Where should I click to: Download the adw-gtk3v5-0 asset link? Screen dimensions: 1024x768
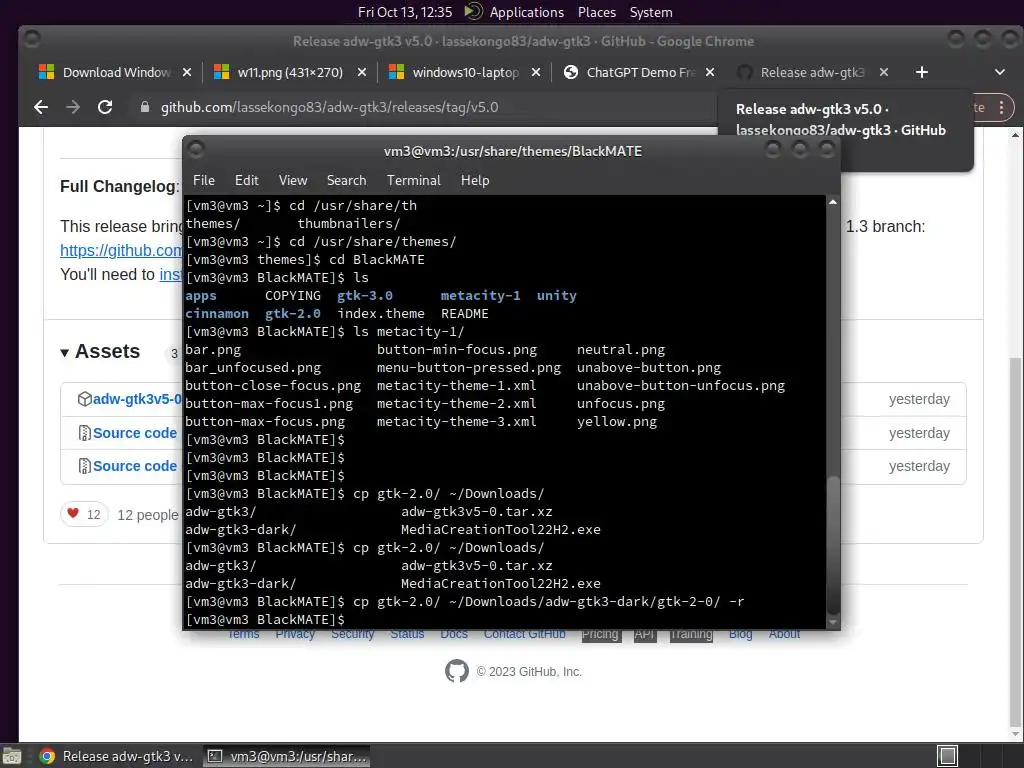[x=136, y=399]
